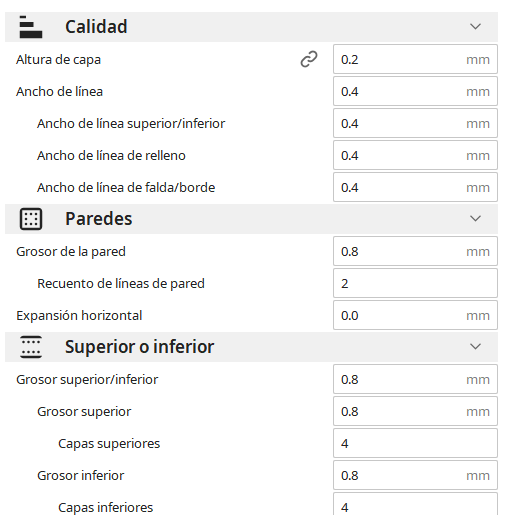Click the Paredes walls icon
The width and height of the screenshot is (507, 515).
click(x=31, y=219)
